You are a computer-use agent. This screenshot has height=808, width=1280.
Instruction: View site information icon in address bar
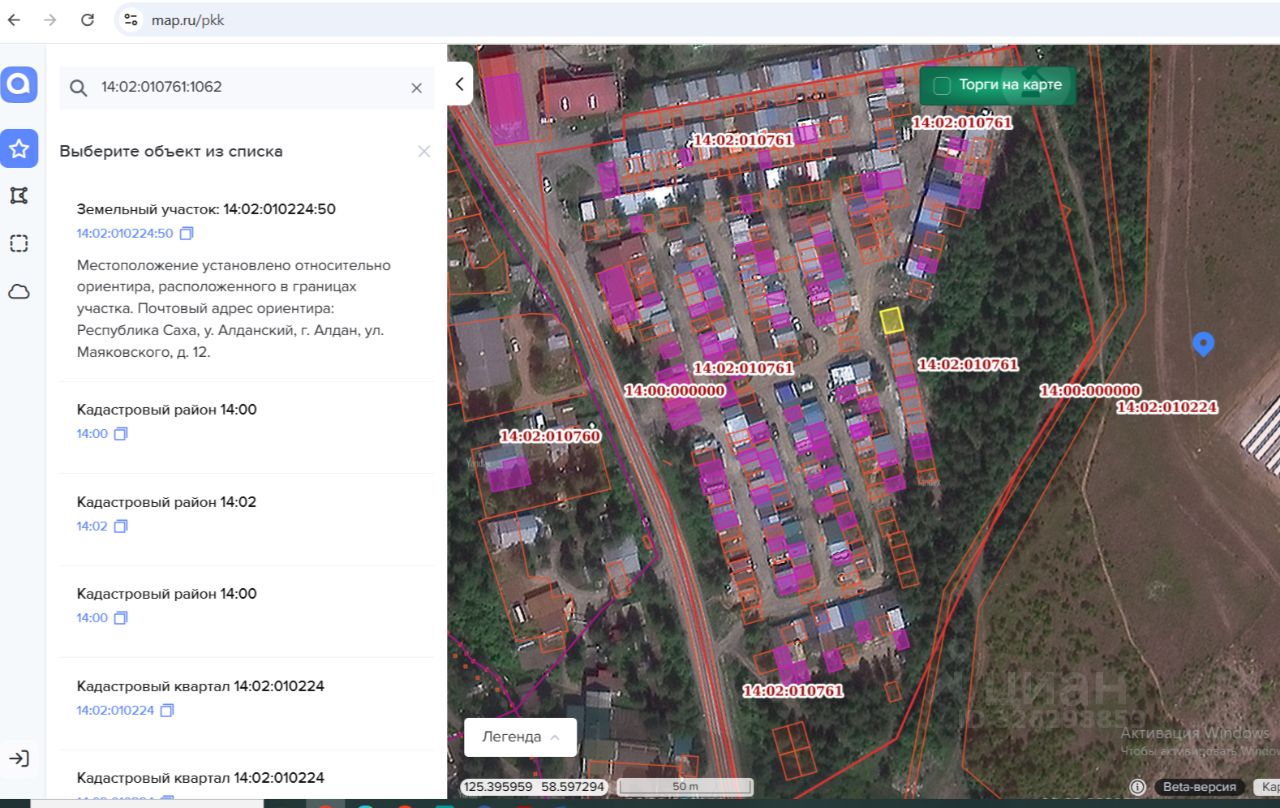(129, 20)
